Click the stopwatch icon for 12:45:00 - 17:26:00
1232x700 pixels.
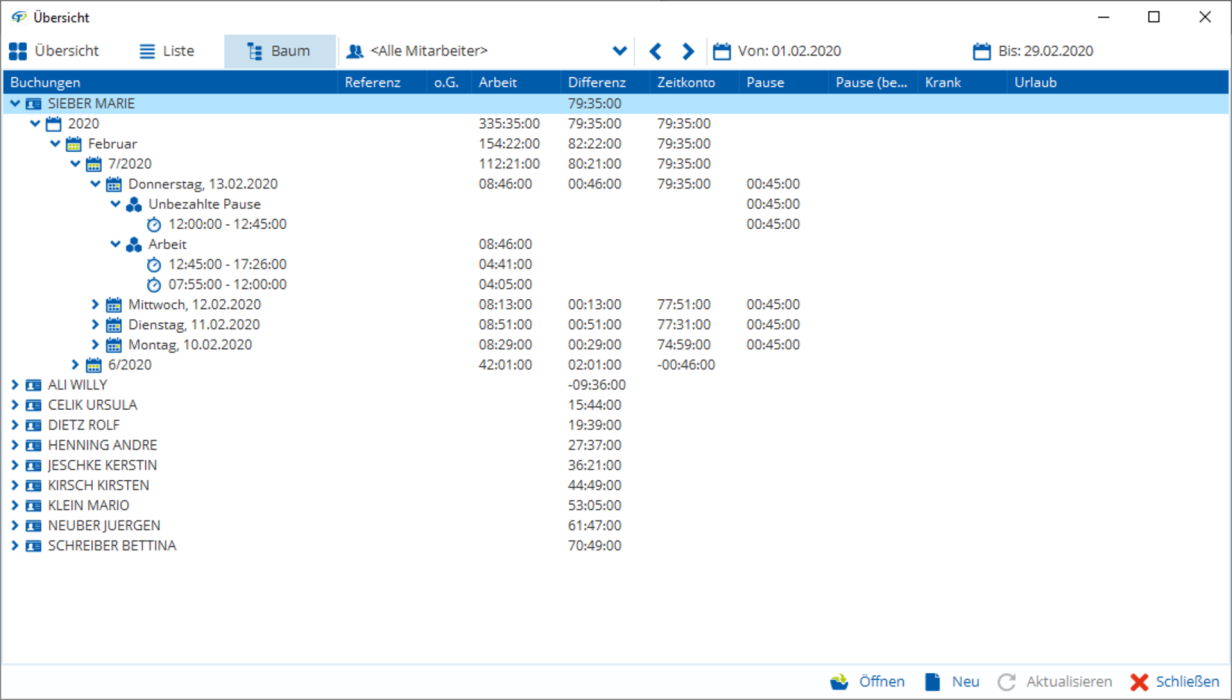[154, 265]
